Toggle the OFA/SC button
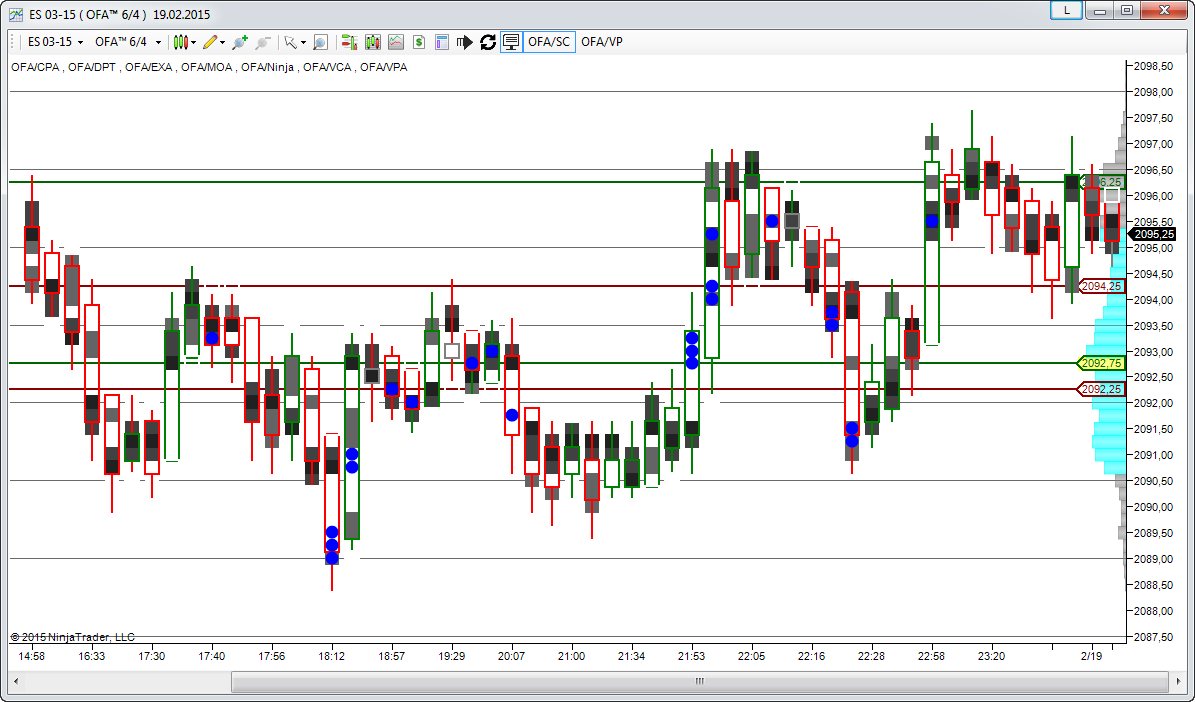Screen dimensions: 1195x702 (549, 42)
